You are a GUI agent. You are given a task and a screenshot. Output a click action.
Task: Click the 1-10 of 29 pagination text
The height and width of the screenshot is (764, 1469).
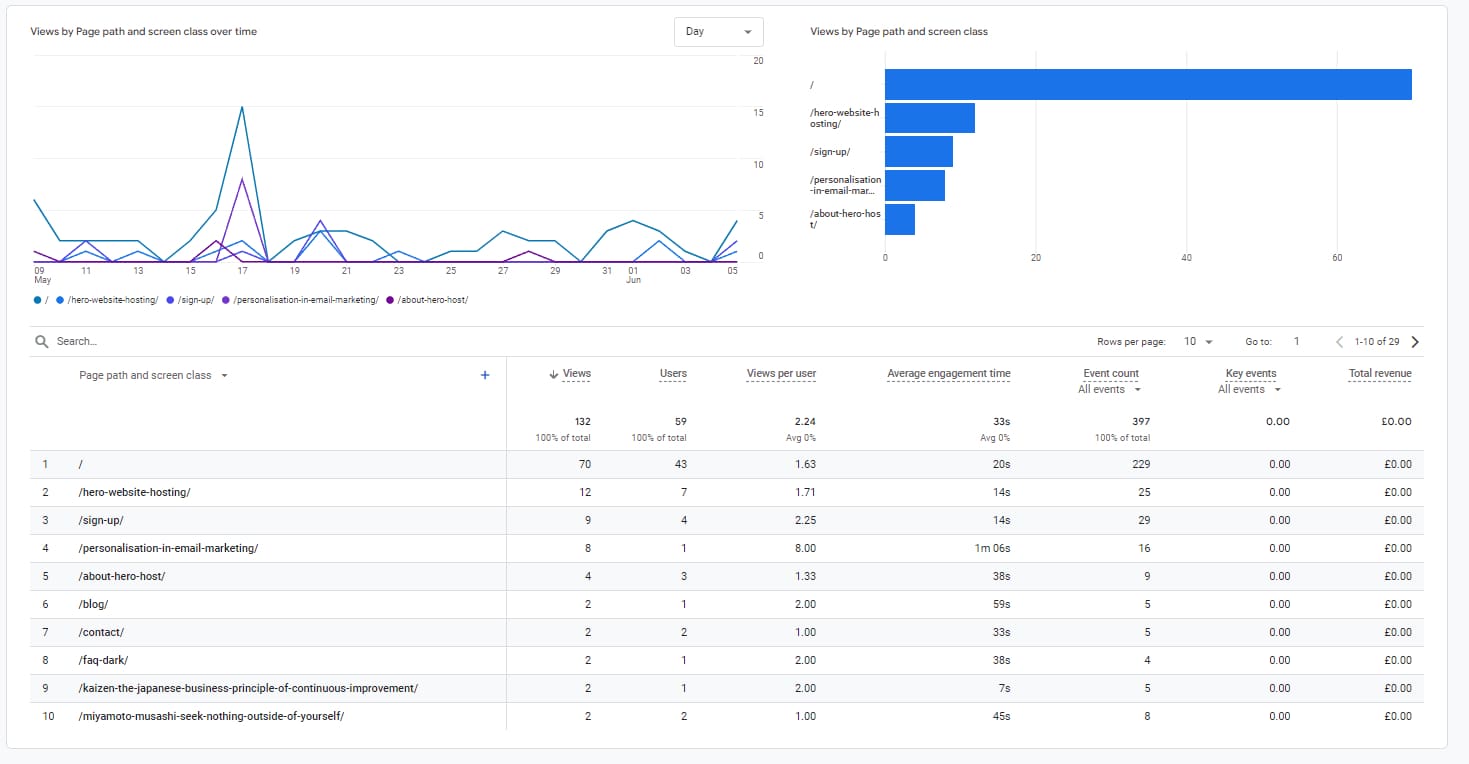click(x=1378, y=341)
